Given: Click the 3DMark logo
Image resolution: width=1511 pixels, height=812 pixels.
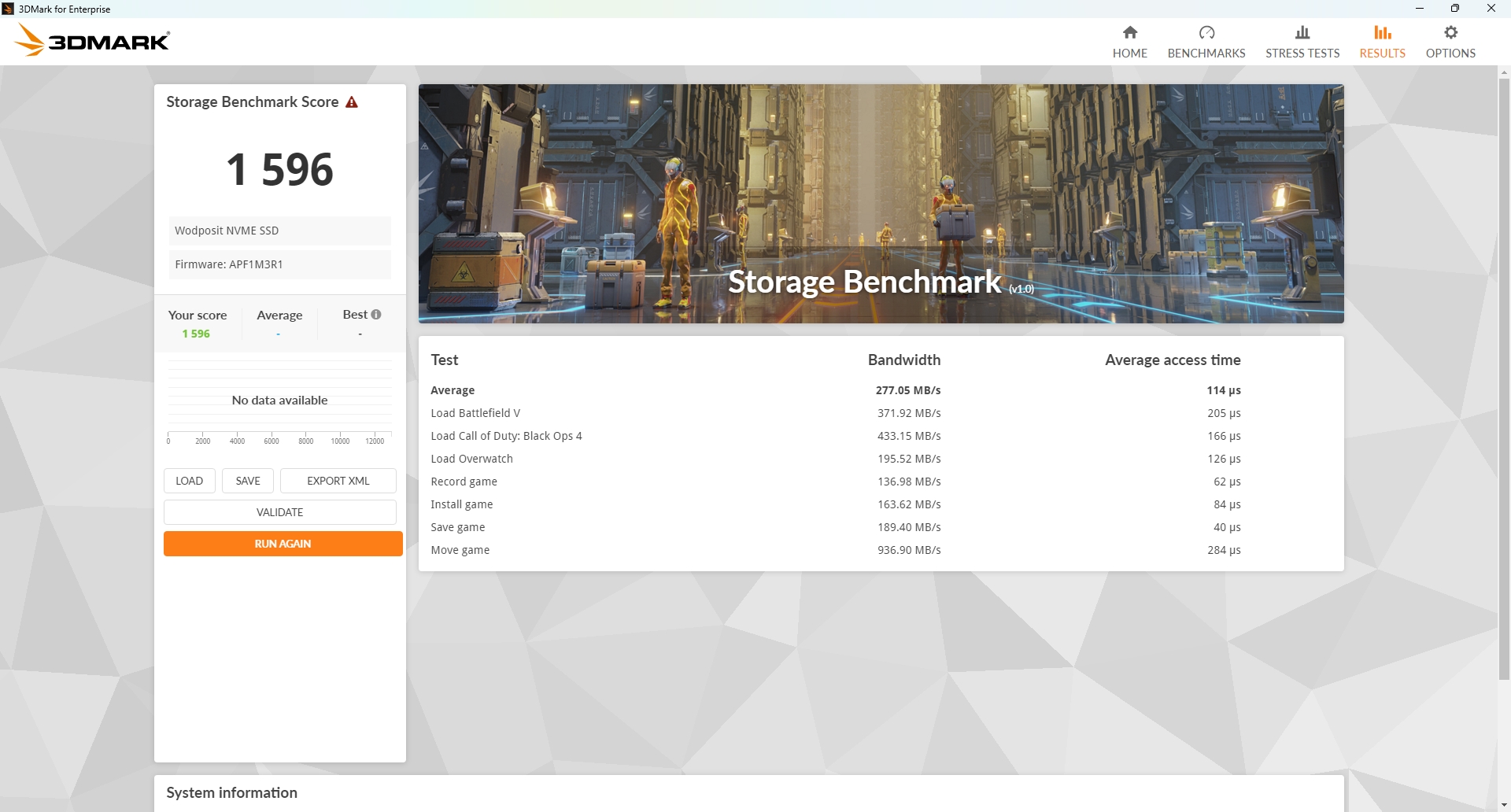Looking at the screenshot, I should (93, 40).
